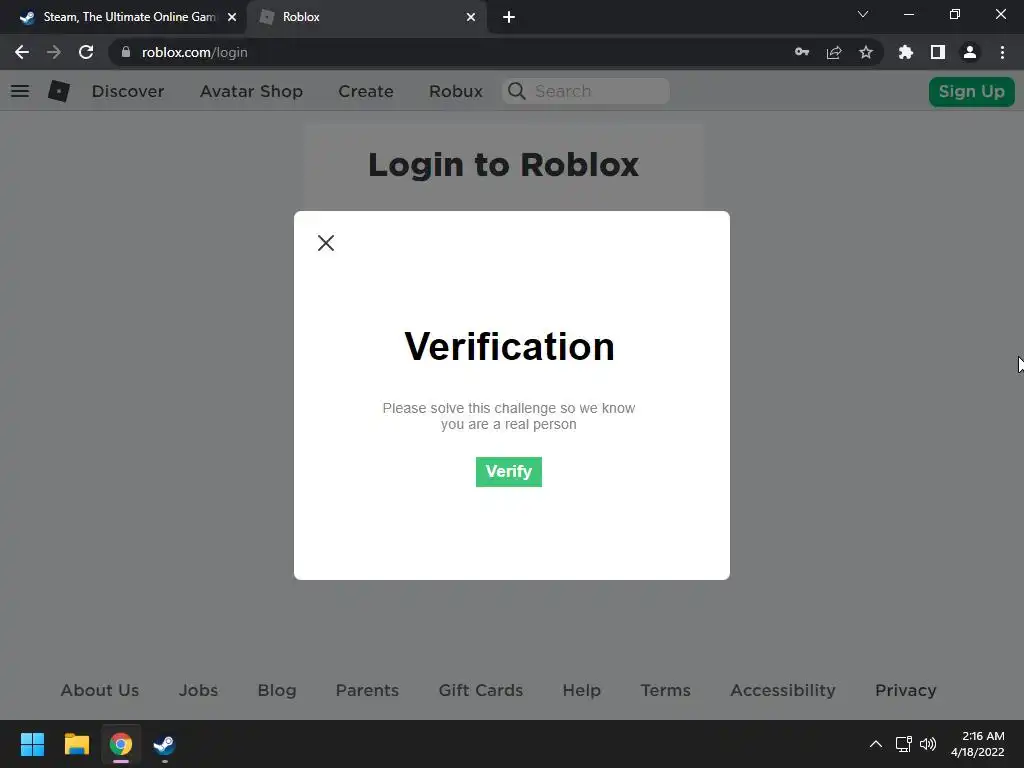The height and width of the screenshot is (768, 1024).
Task: Click the green Verify button
Action: [509, 472]
